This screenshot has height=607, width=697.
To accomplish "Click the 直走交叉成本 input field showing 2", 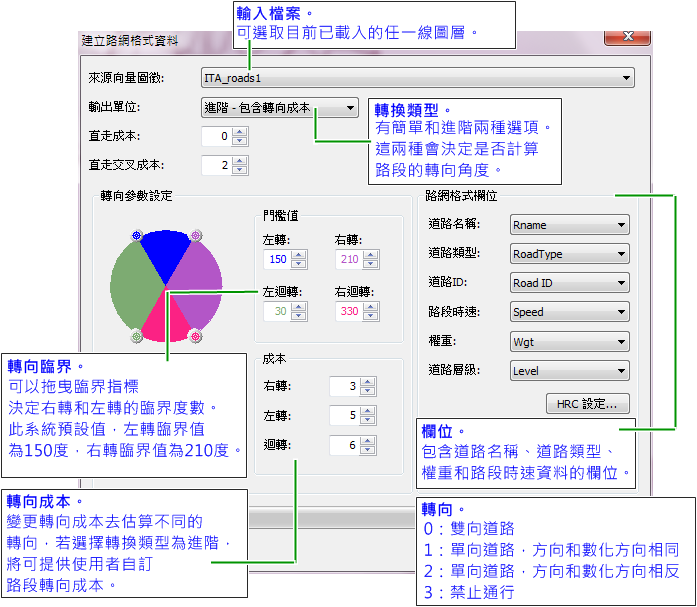I will pyautogui.click(x=217, y=165).
